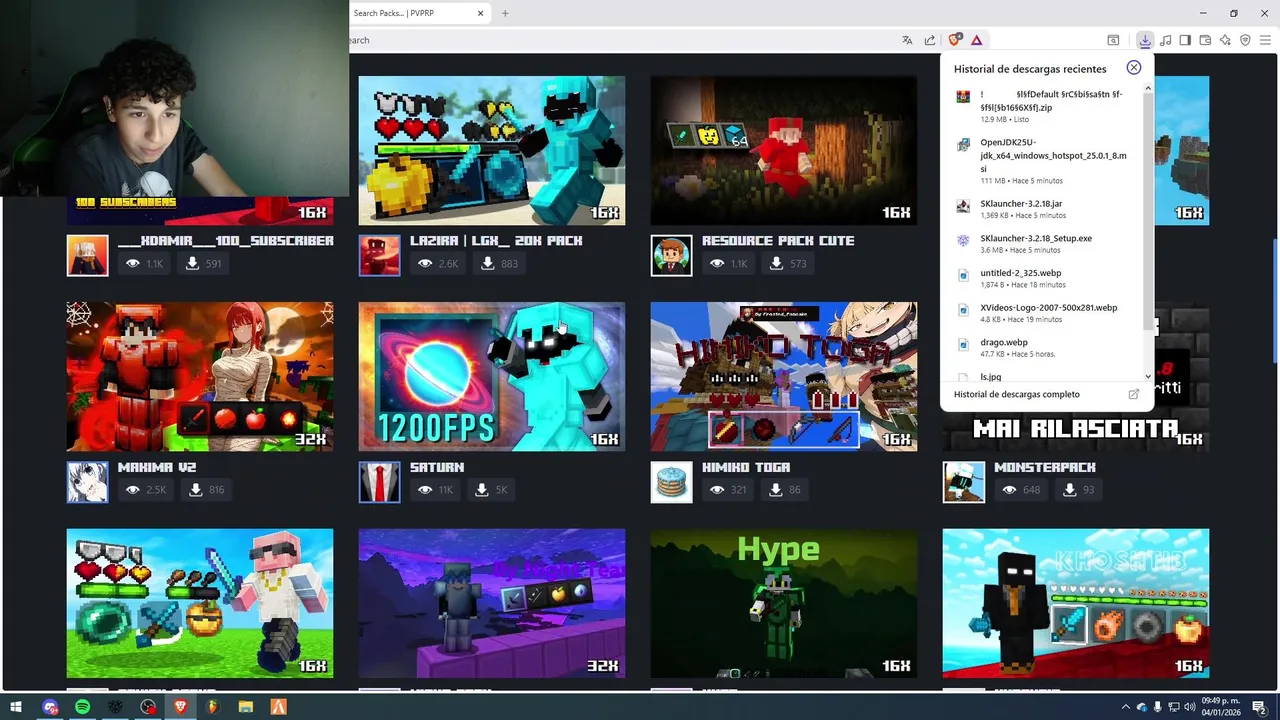Click the RESOURCE PACK CUTE title
The width and height of the screenshot is (1280, 720).
[778, 241]
